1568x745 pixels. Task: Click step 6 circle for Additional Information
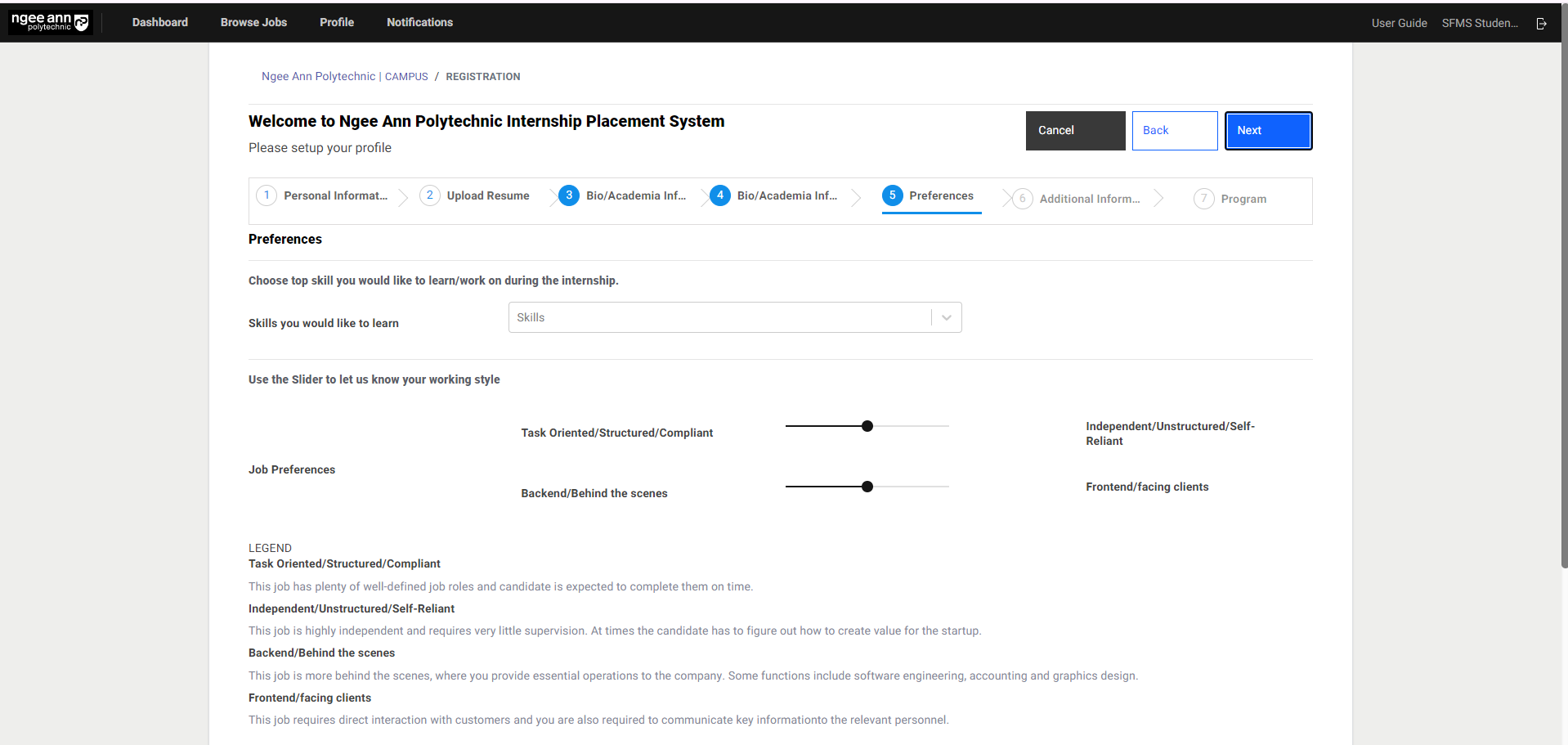[1022, 199]
